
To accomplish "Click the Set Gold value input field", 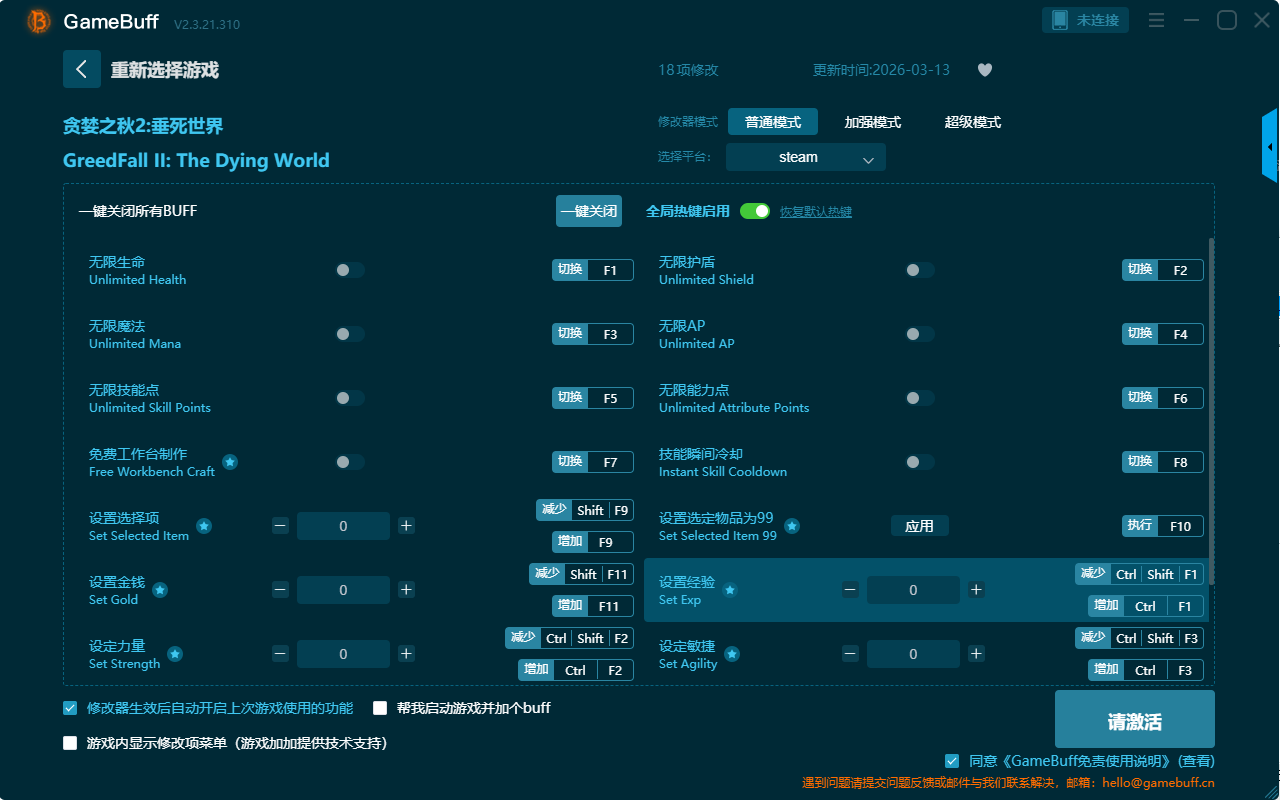I will pyautogui.click(x=343, y=590).
